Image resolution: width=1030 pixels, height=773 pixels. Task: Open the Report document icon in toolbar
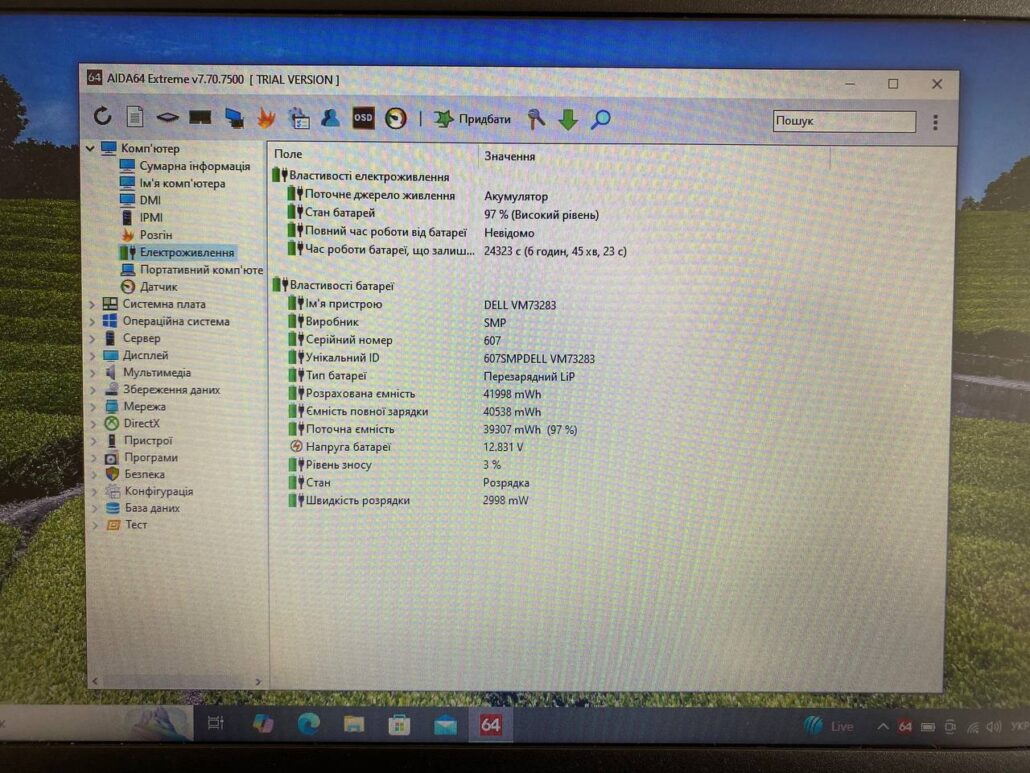[x=135, y=117]
